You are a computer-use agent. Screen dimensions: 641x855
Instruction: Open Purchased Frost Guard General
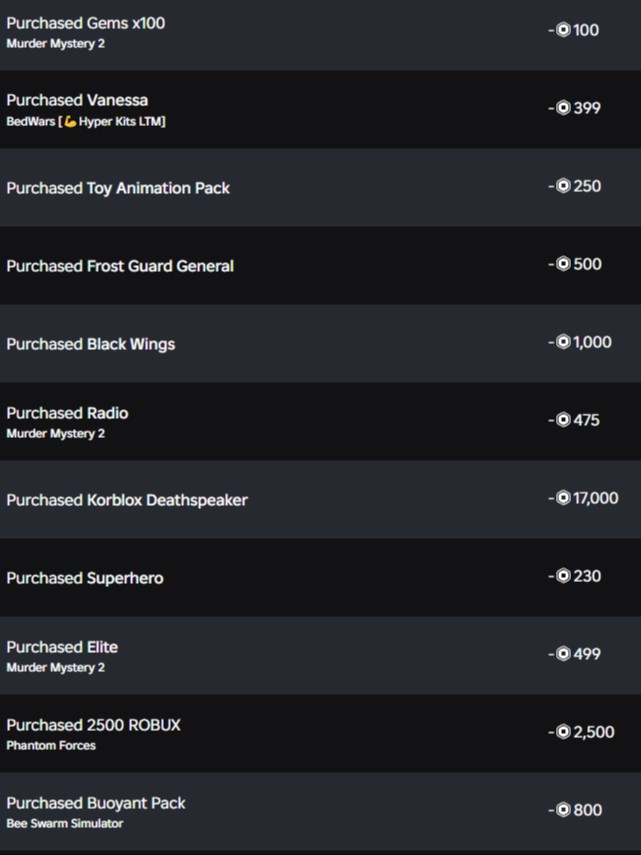[x=120, y=266]
